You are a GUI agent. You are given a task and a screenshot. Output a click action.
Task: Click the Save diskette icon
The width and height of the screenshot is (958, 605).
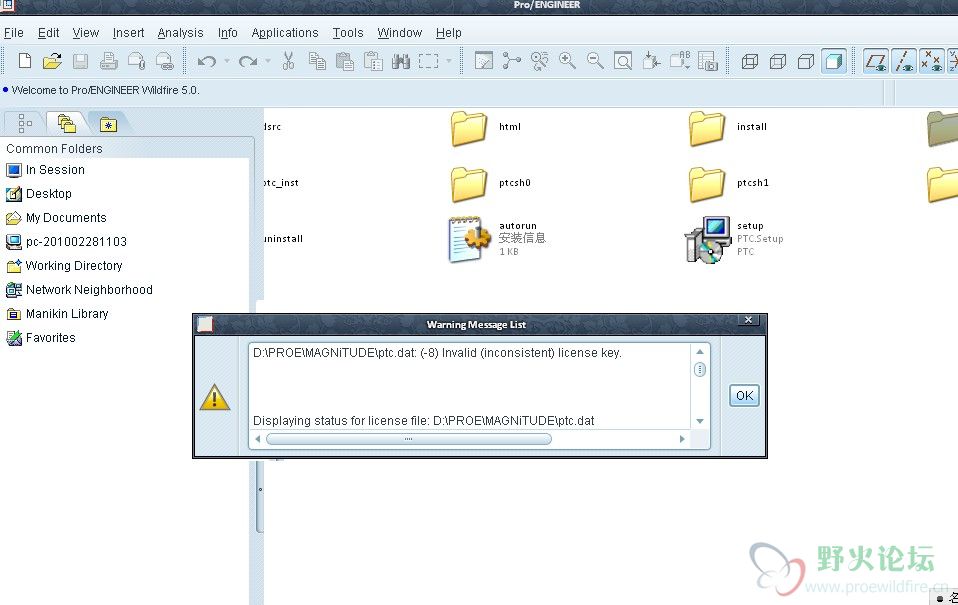[x=81, y=61]
